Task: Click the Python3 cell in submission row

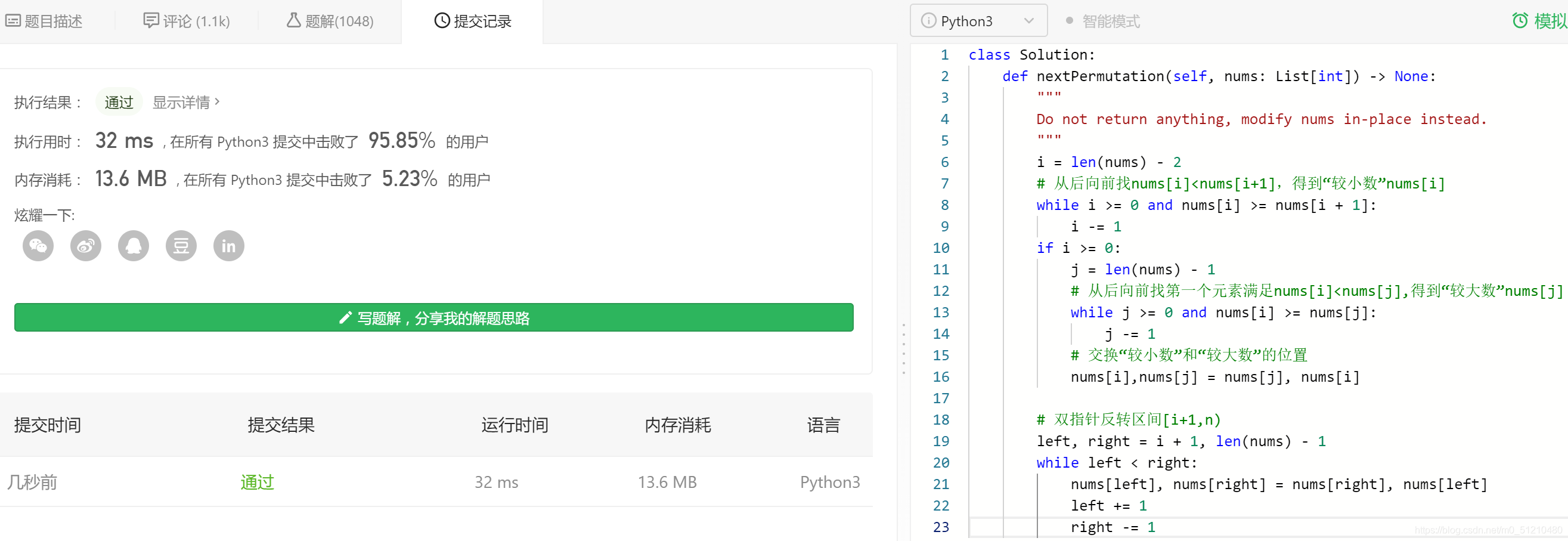Action: [x=830, y=482]
